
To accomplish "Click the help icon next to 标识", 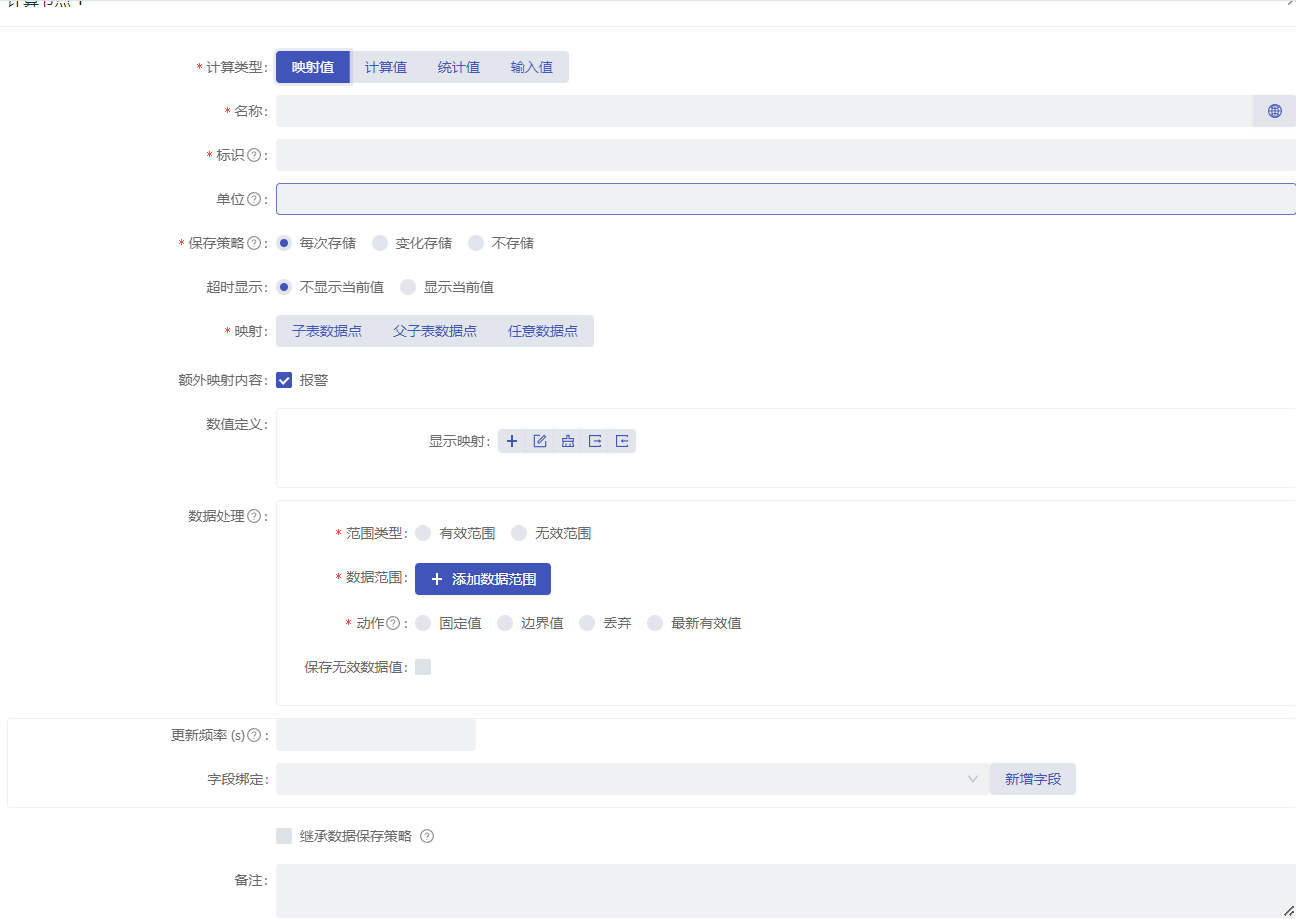I will point(254,155).
